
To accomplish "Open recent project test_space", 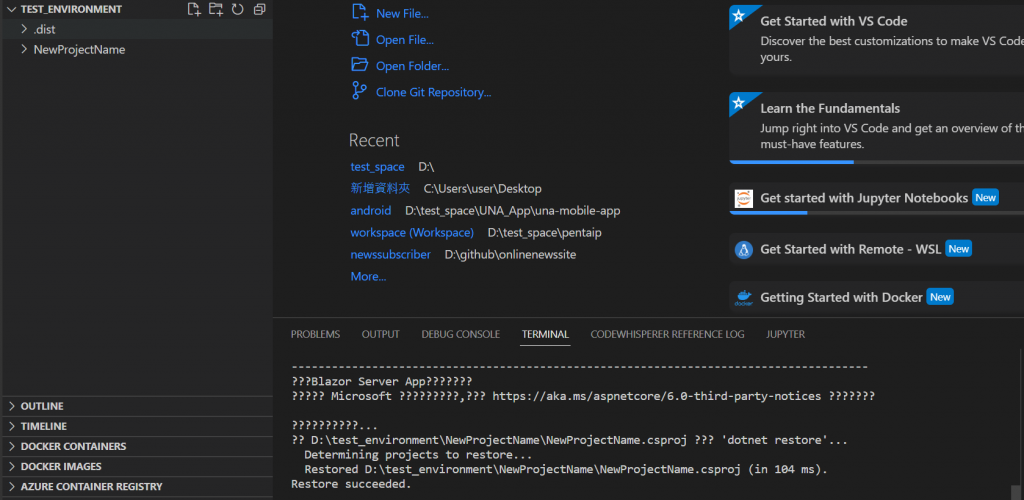I will [377, 167].
